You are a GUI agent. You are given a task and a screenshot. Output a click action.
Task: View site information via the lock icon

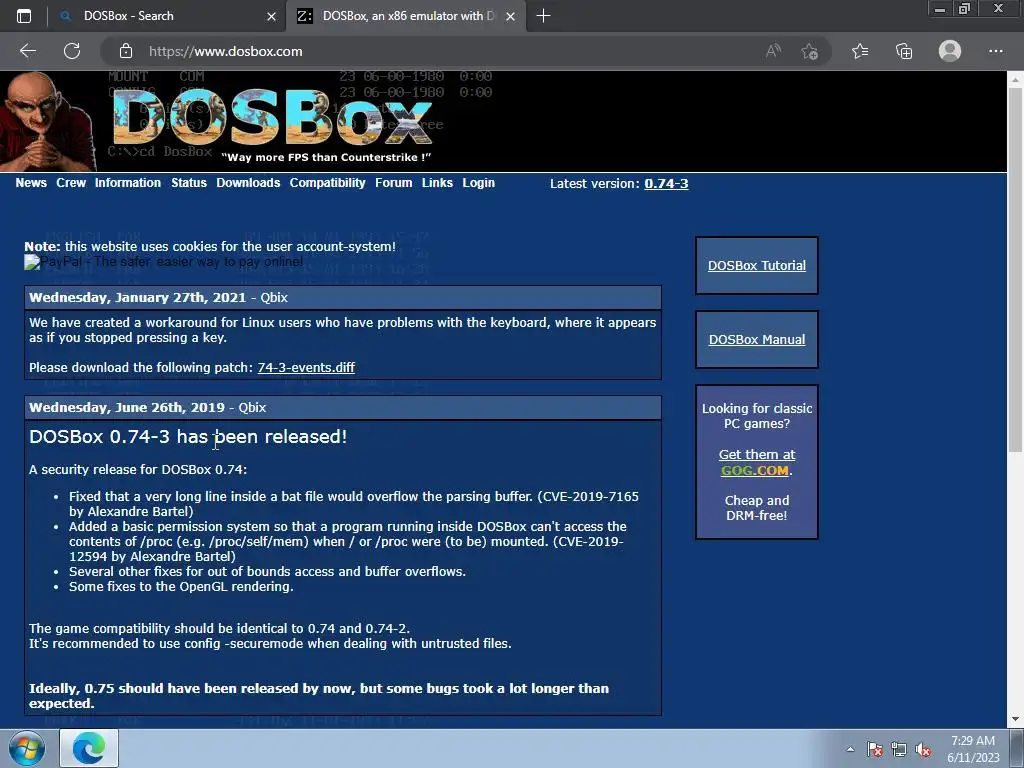[x=125, y=51]
